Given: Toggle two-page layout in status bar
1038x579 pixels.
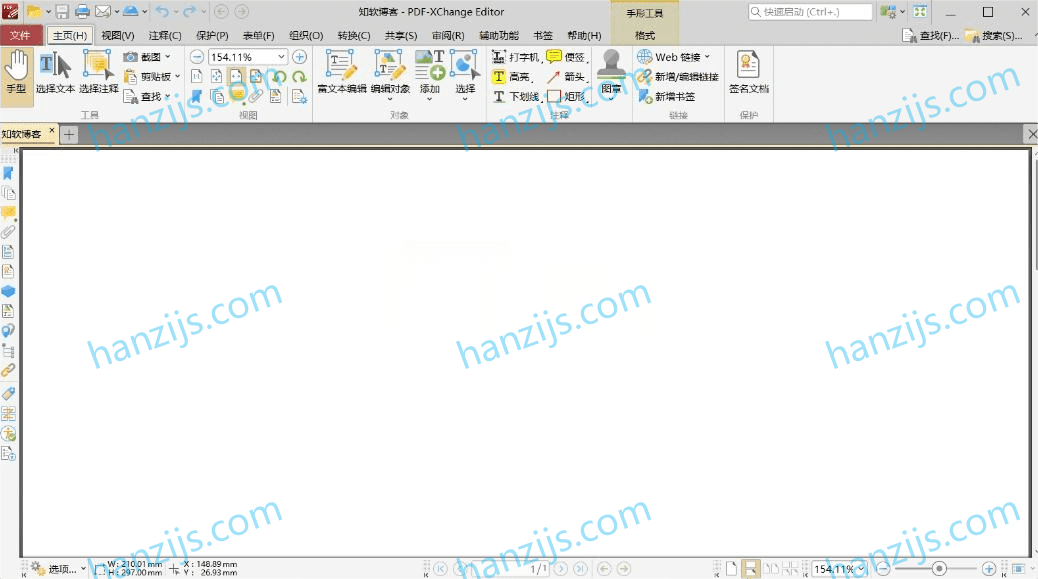Looking at the screenshot, I should click(771, 568).
